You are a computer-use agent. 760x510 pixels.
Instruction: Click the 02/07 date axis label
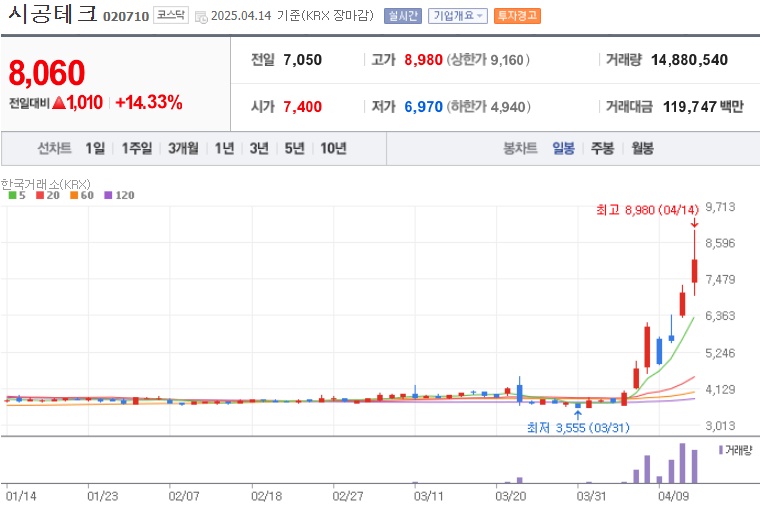184,496
